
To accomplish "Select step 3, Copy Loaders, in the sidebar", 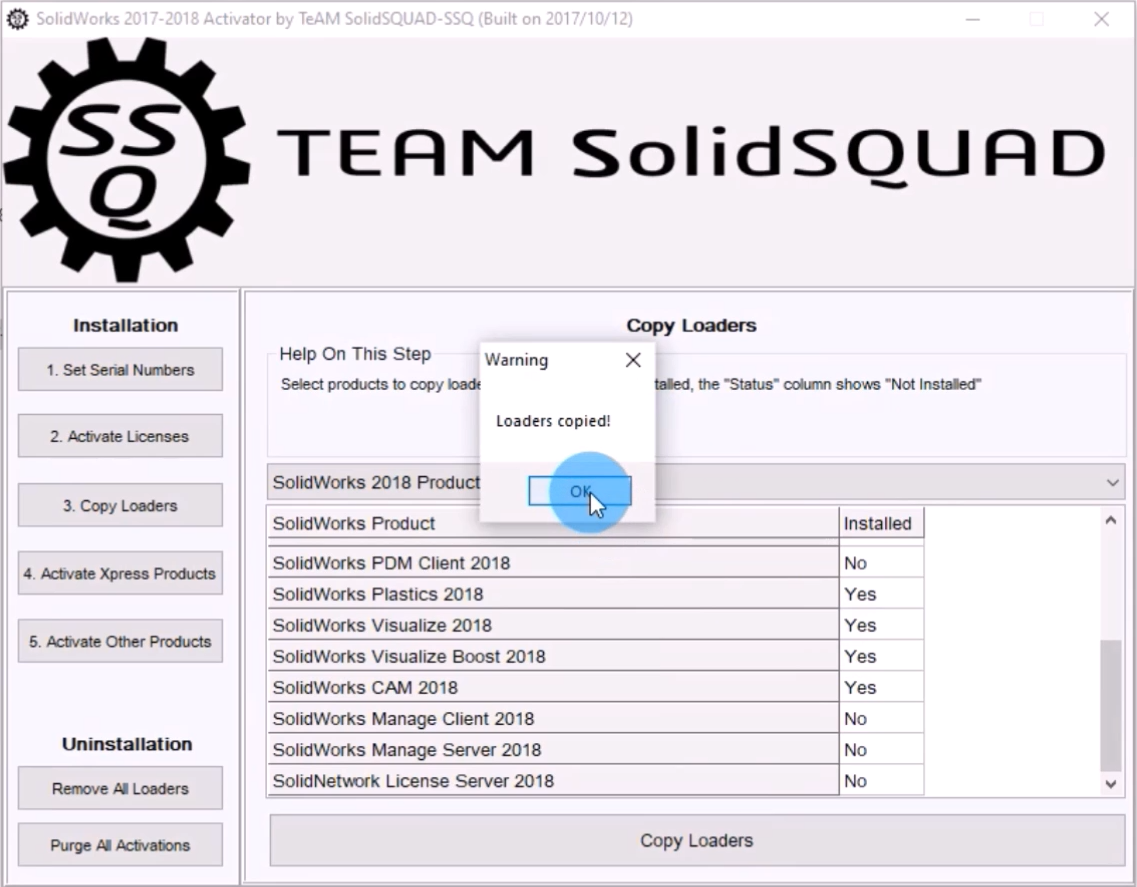I will pos(120,506).
